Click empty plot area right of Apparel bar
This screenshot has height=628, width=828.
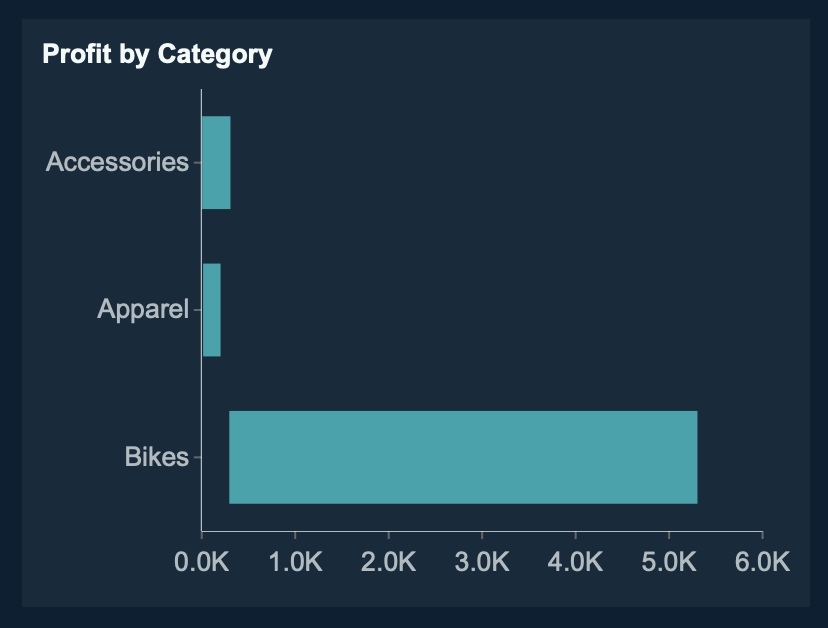(480, 310)
